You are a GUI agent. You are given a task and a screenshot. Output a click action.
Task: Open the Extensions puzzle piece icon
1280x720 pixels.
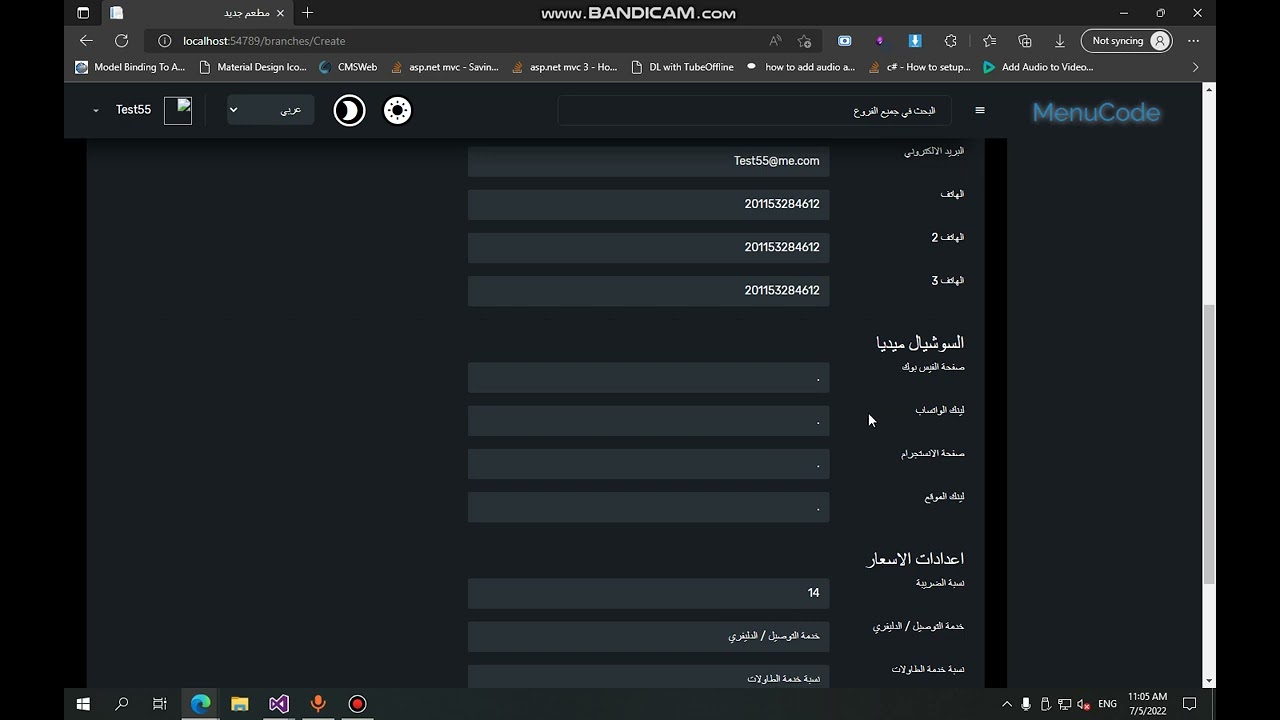[951, 41]
